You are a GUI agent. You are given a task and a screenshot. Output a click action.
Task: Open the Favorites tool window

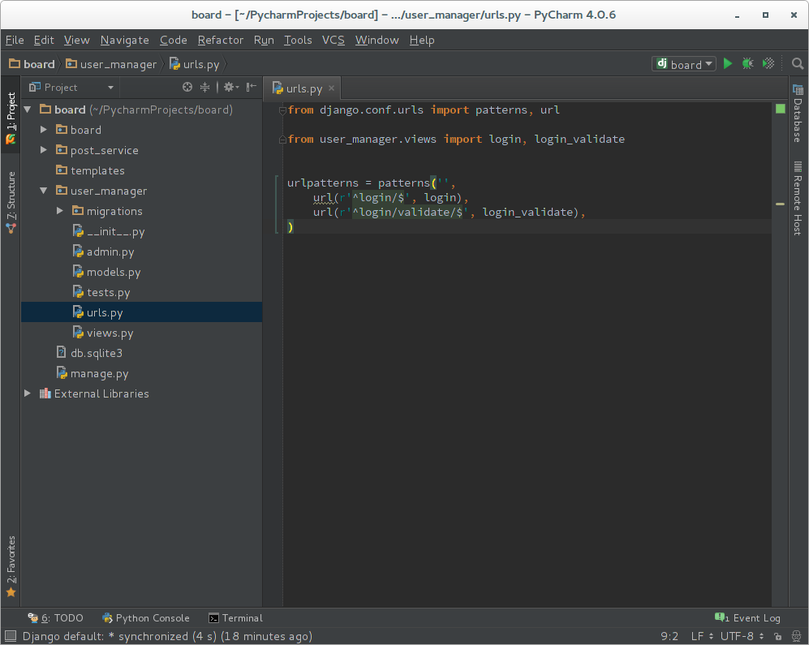[x=11, y=567]
